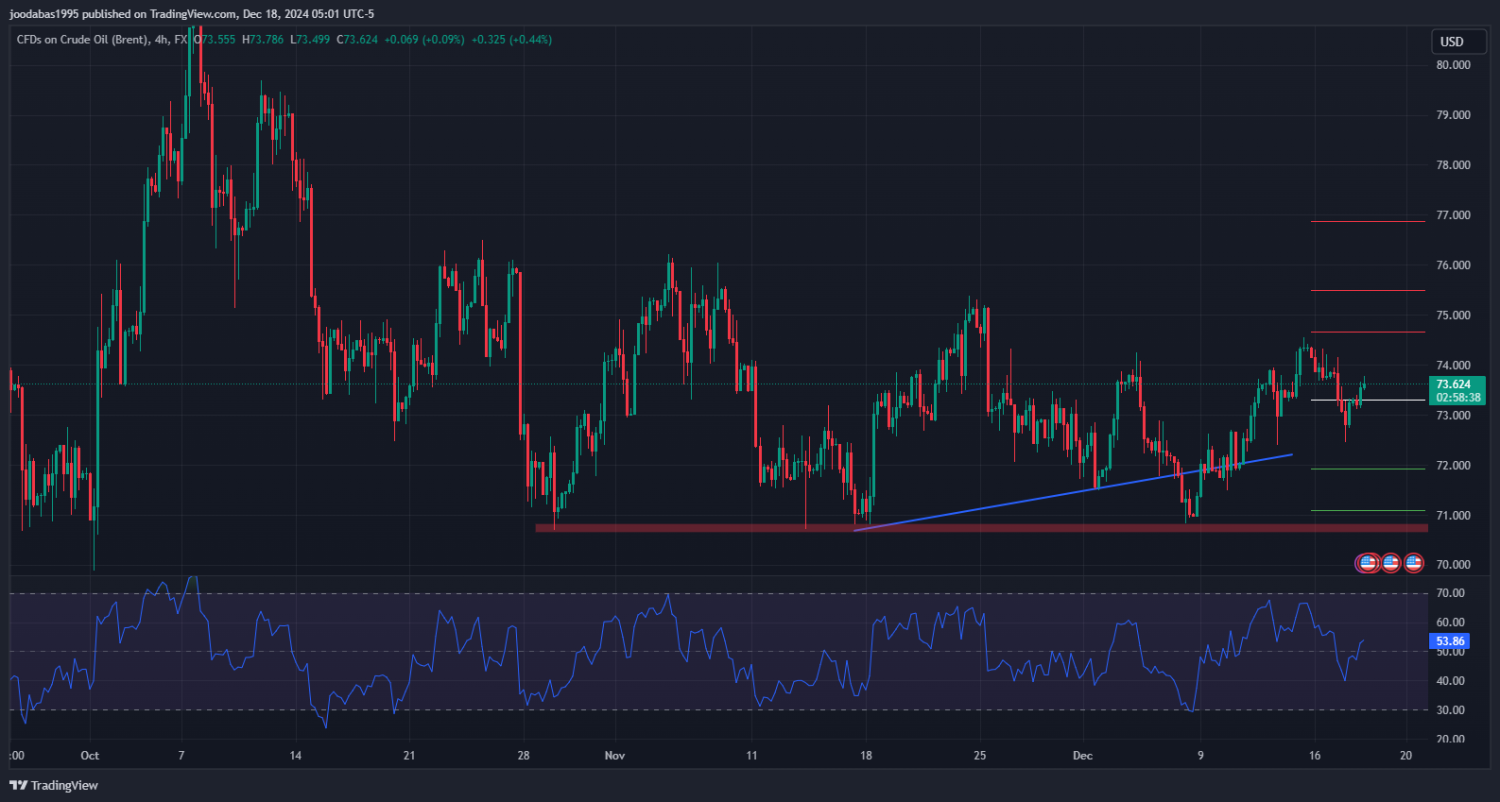Image resolution: width=1500 pixels, height=802 pixels.
Task: Select the upper green line near 72.000
Action: point(1368,469)
